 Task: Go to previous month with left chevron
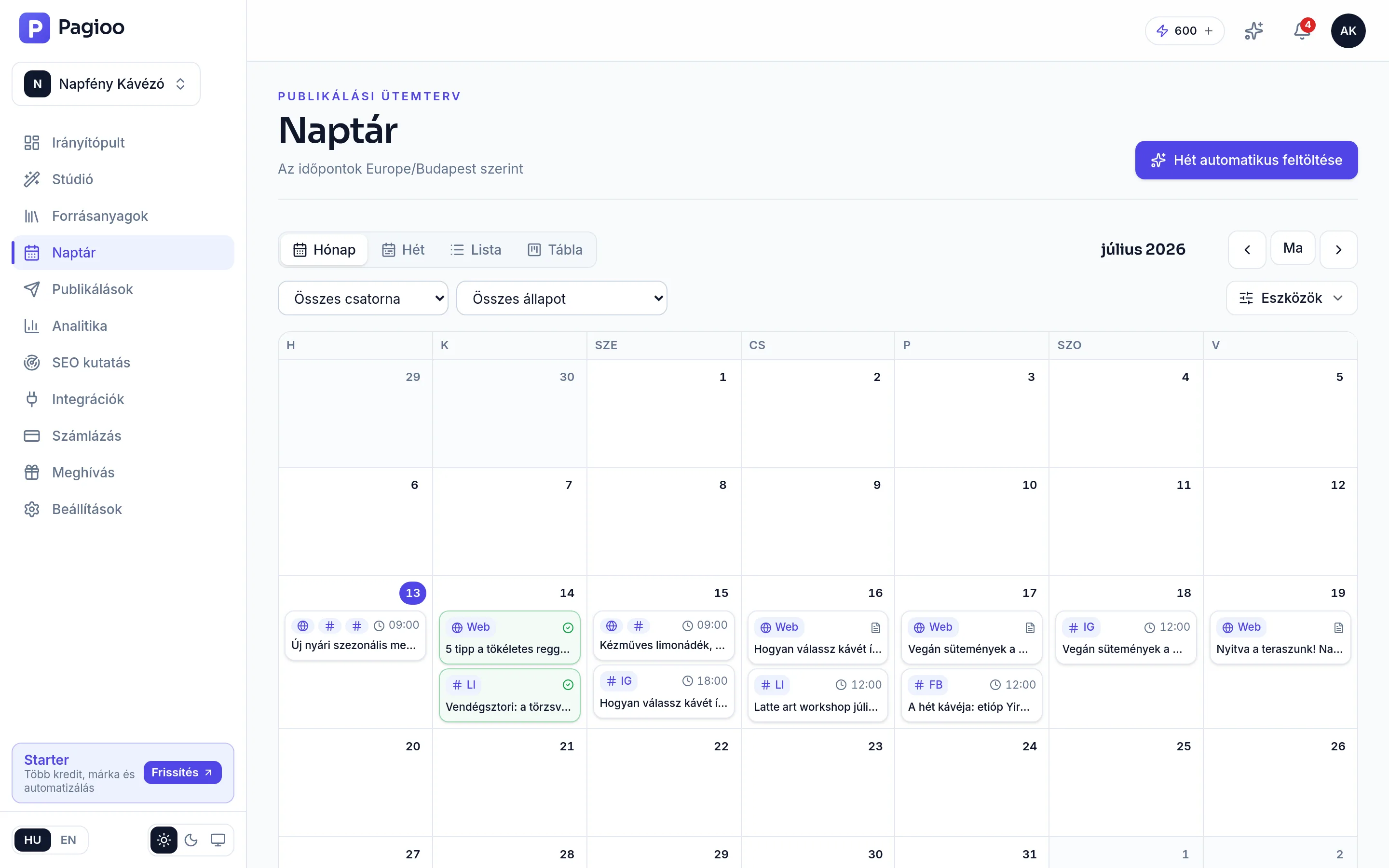pos(1247,250)
